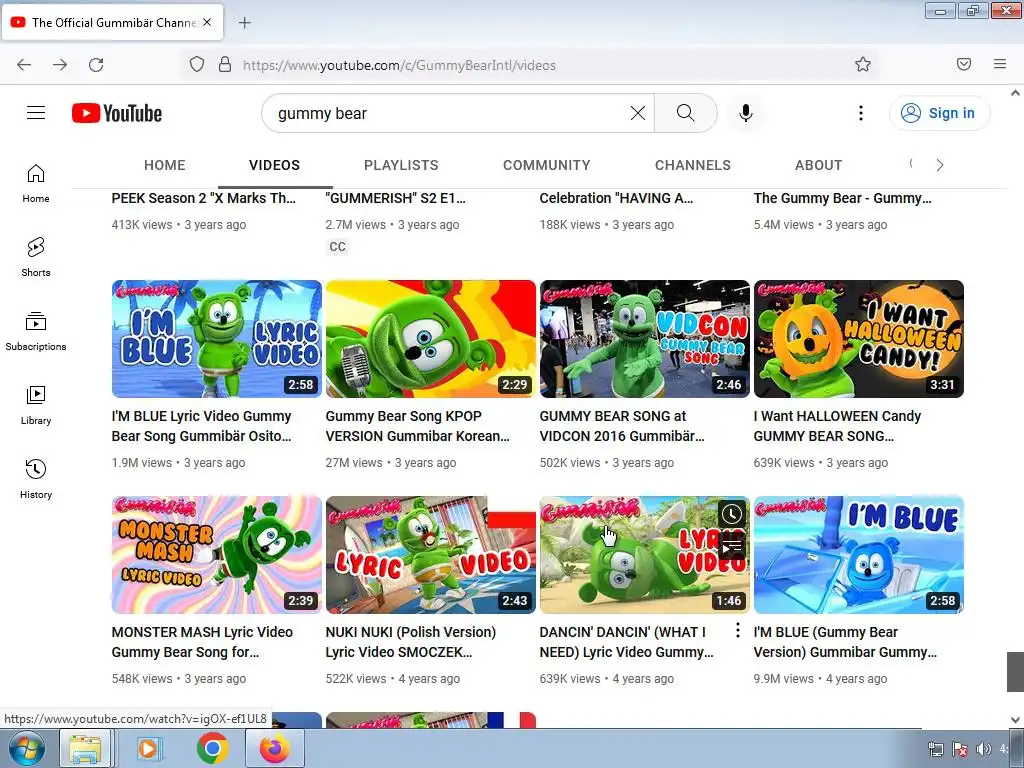The width and height of the screenshot is (1024, 768).
Task: Switch to Firefox in the taskbar
Action: point(274,748)
